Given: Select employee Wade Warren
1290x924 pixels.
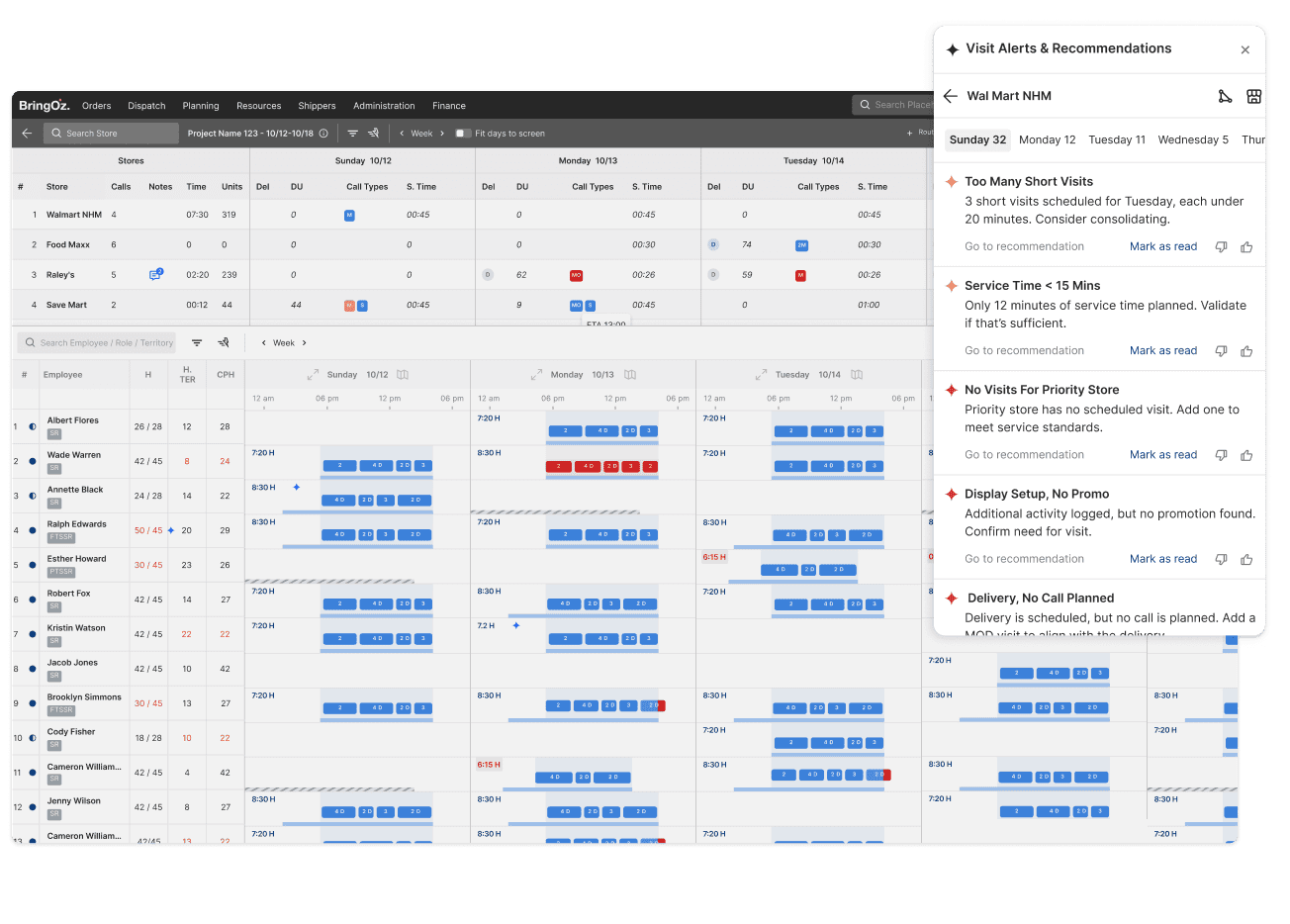Looking at the screenshot, I should click(74, 455).
